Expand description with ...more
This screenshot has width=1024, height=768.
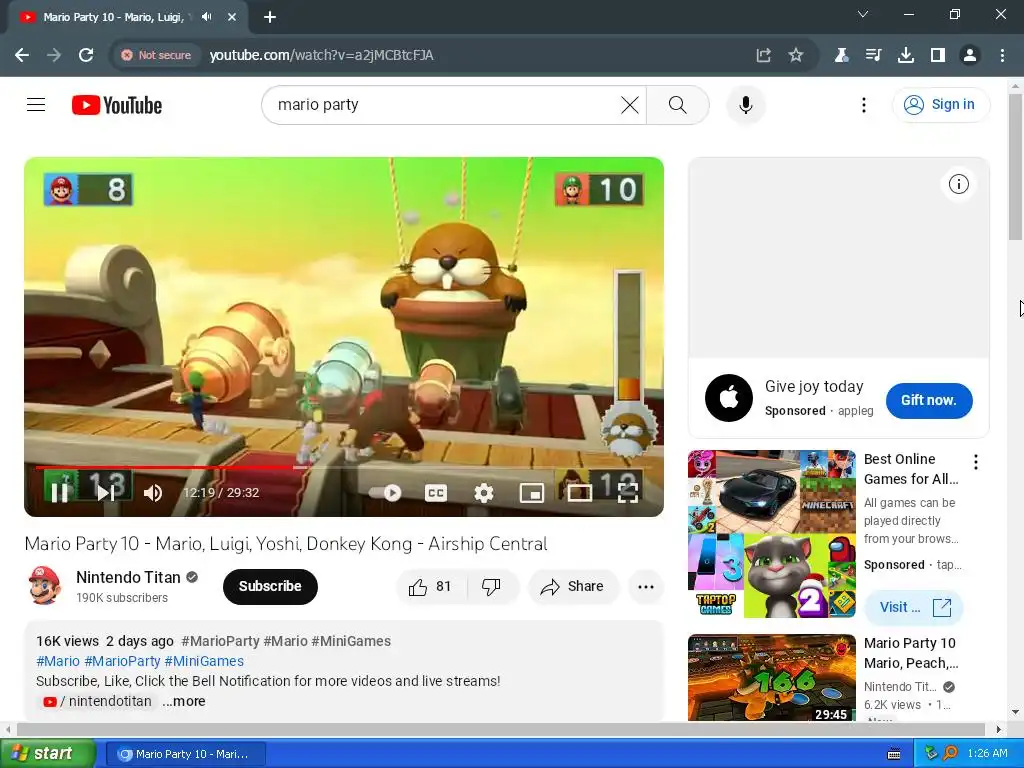(184, 701)
